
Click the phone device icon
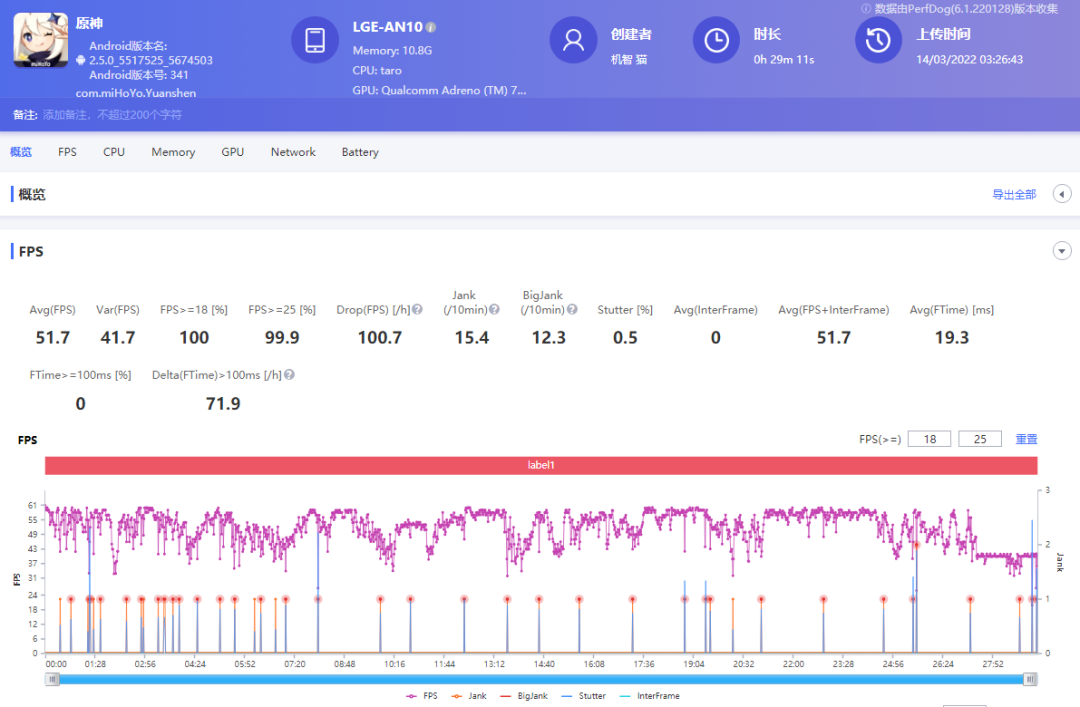tap(315, 41)
